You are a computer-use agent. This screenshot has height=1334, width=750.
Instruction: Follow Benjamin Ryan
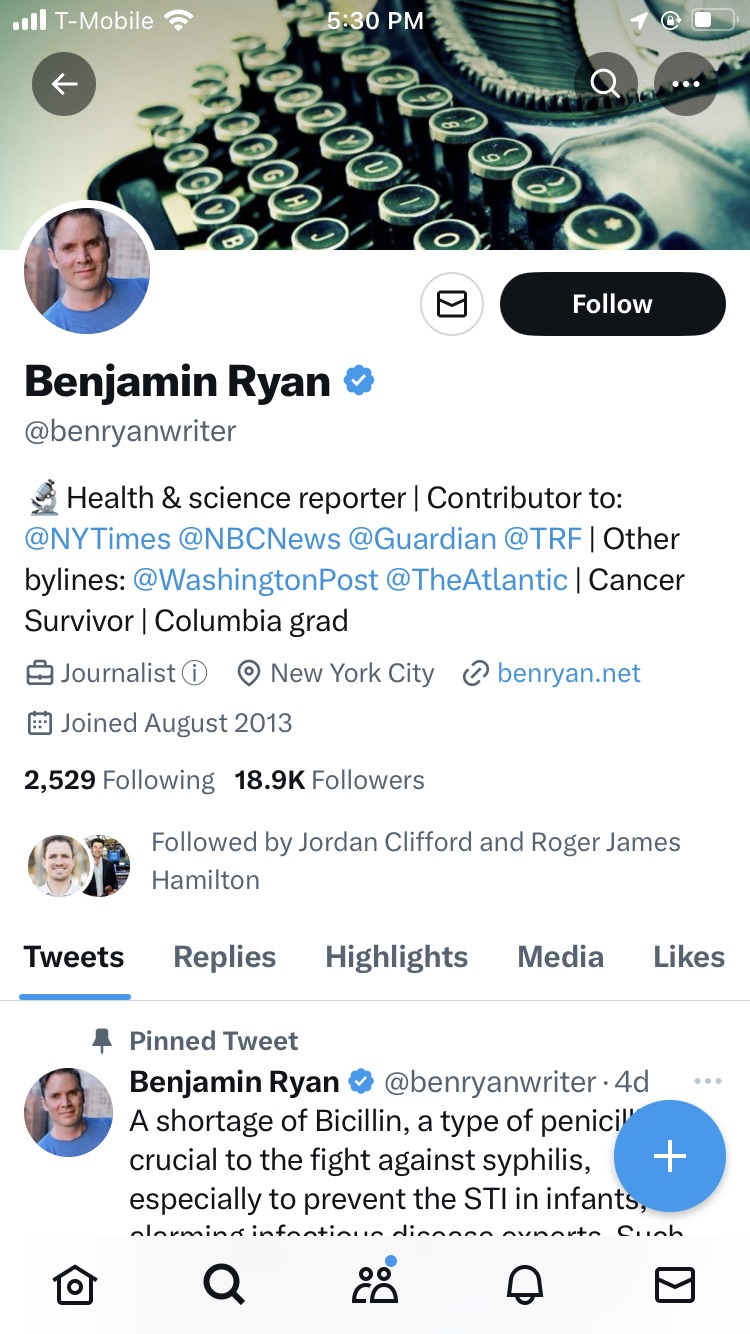(x=612, y=304)
